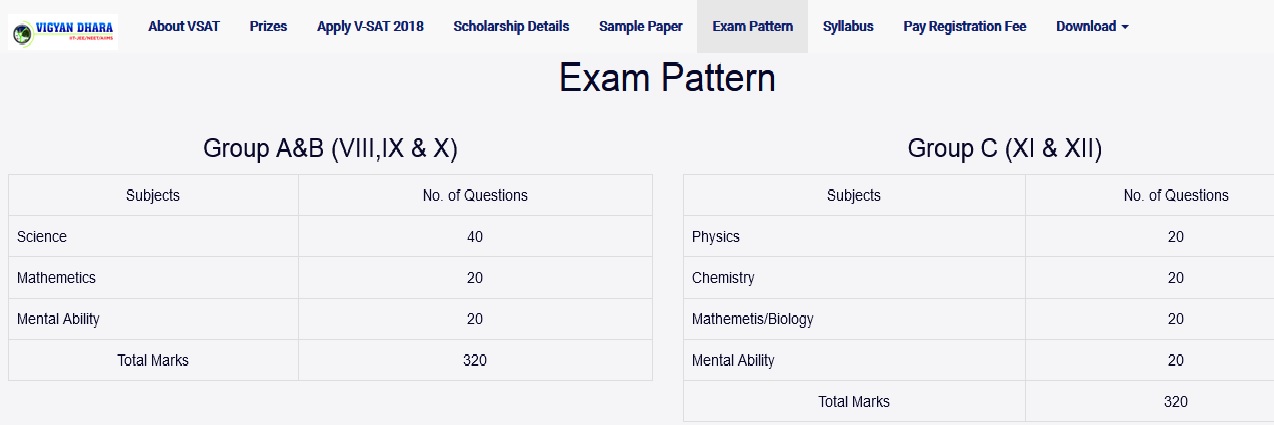Open the Sample Paper page
The image size is (1274, 425).
tap(641, 26)
